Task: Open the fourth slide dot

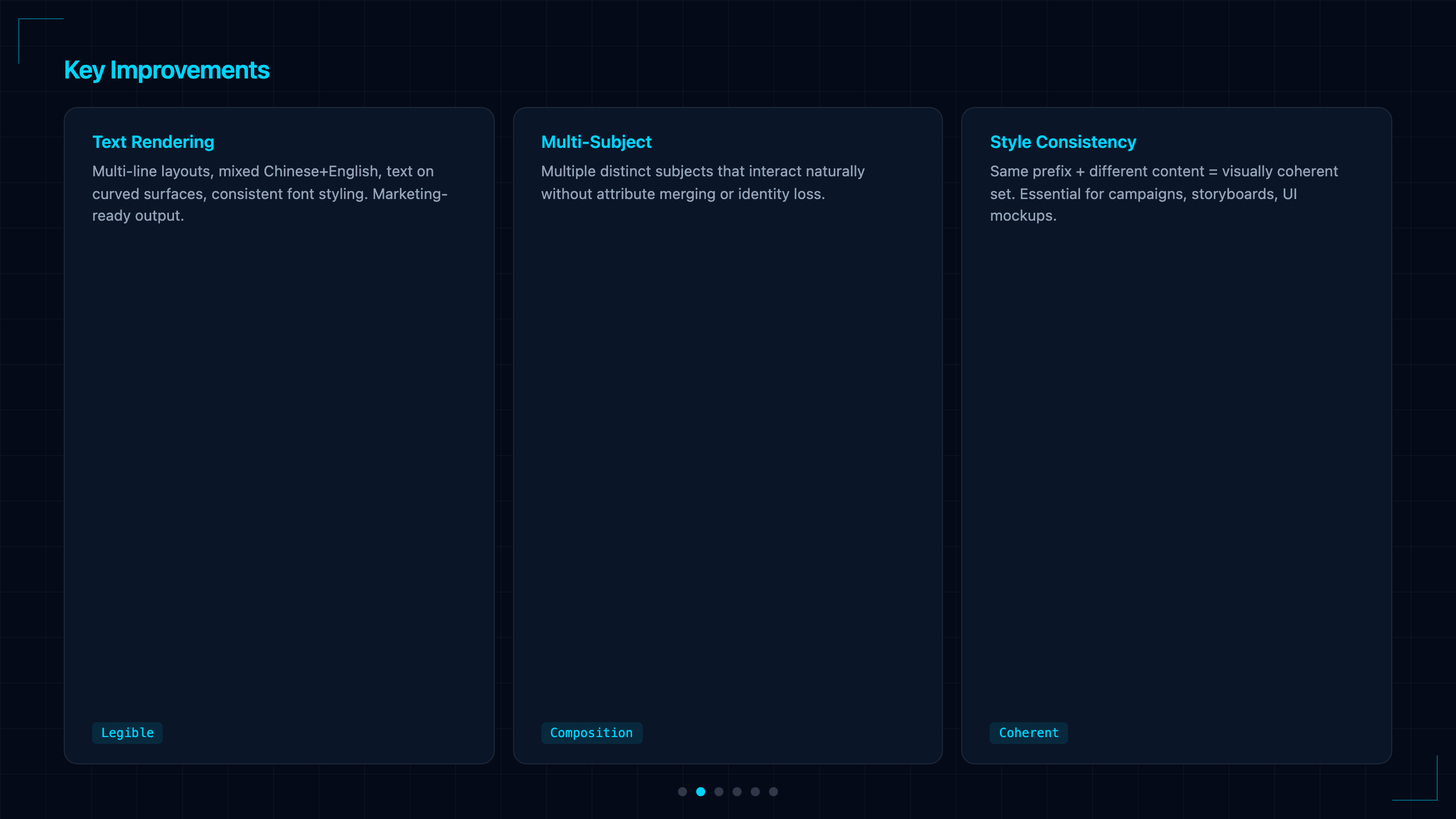Action: [x=737, y=792]
